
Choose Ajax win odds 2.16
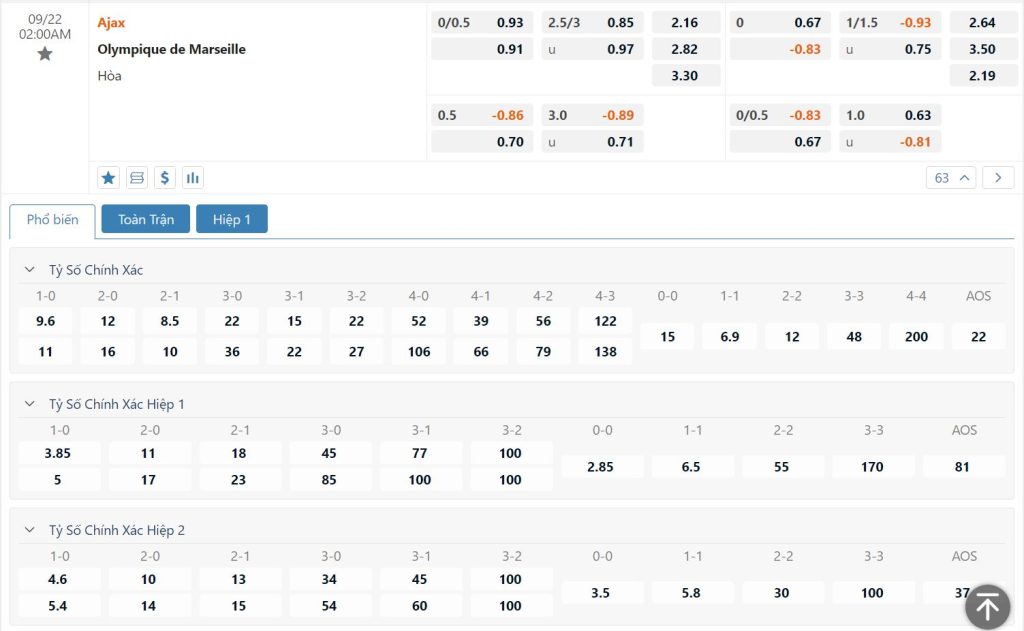[685, 22]
